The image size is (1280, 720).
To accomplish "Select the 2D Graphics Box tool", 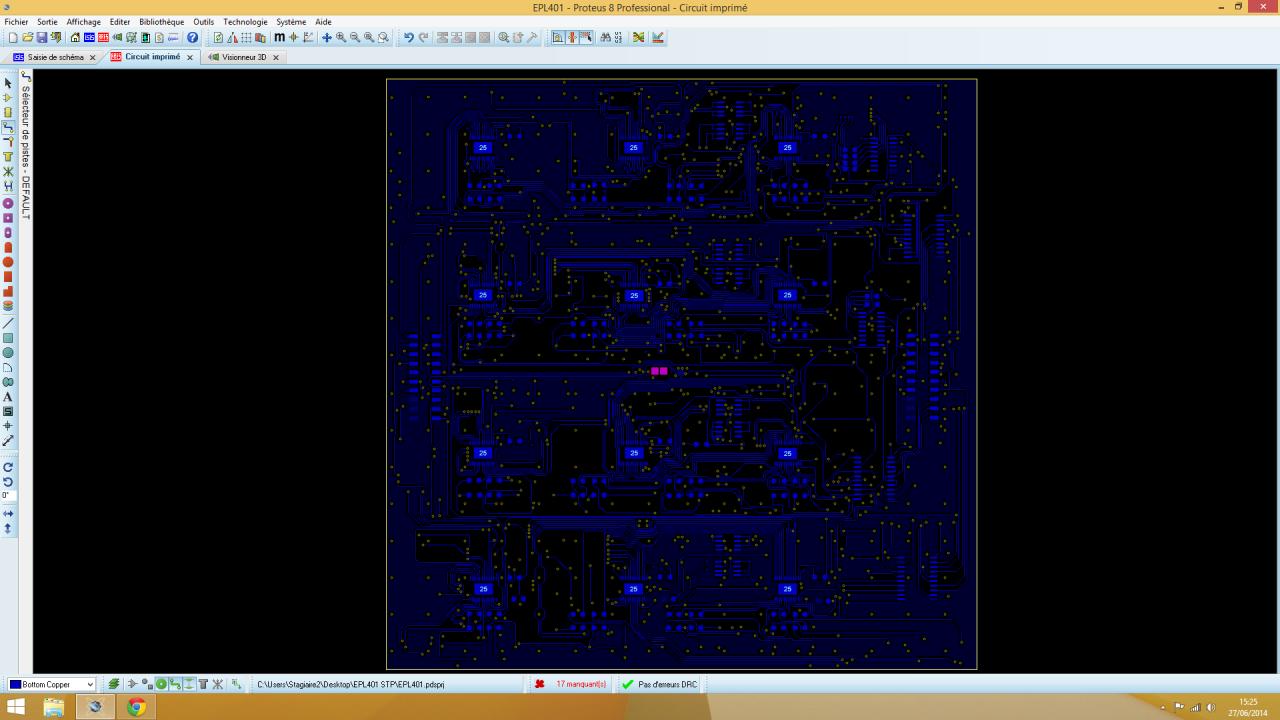I will pos(8,338).
